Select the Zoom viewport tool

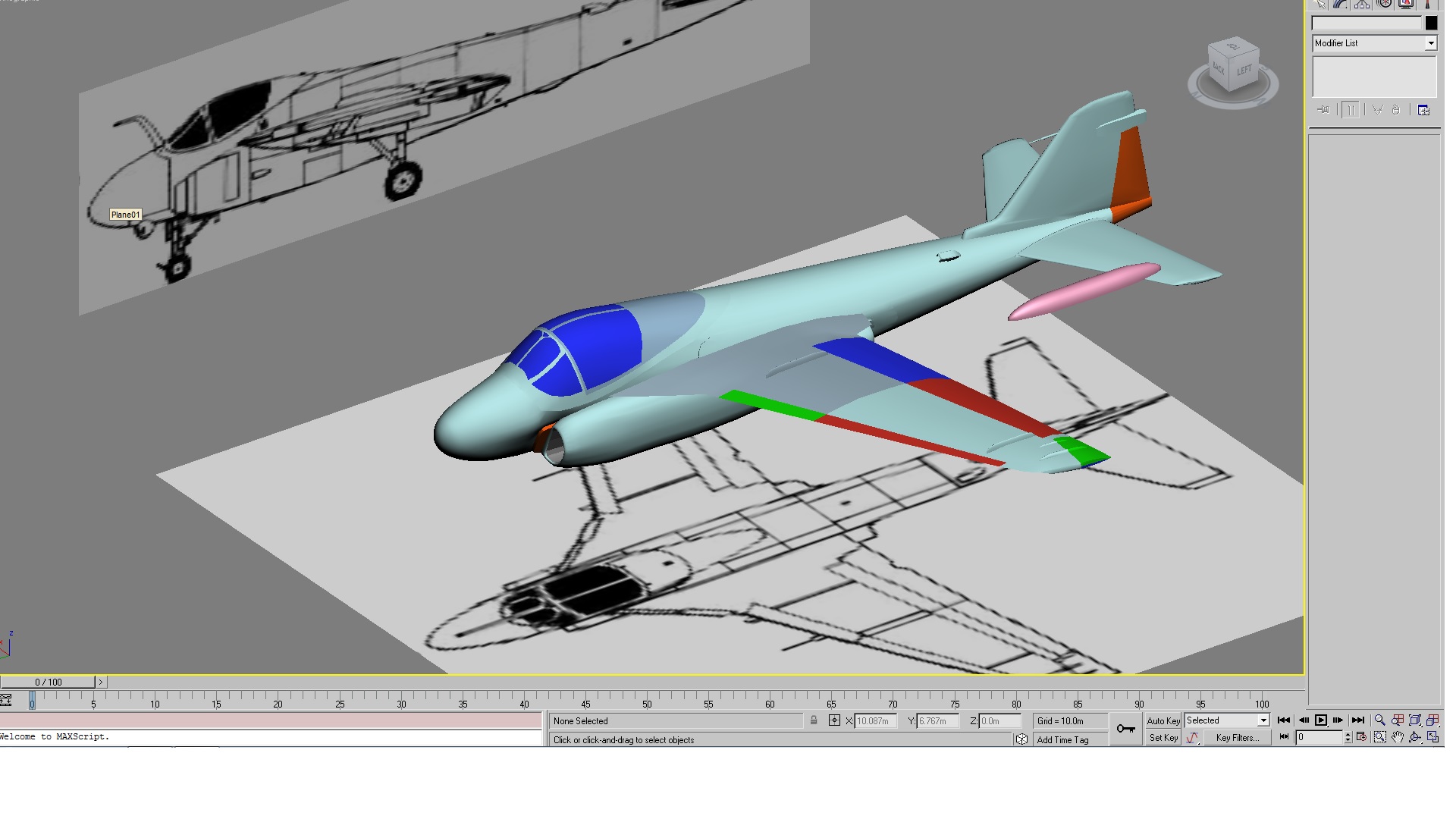click(1380, 720)
